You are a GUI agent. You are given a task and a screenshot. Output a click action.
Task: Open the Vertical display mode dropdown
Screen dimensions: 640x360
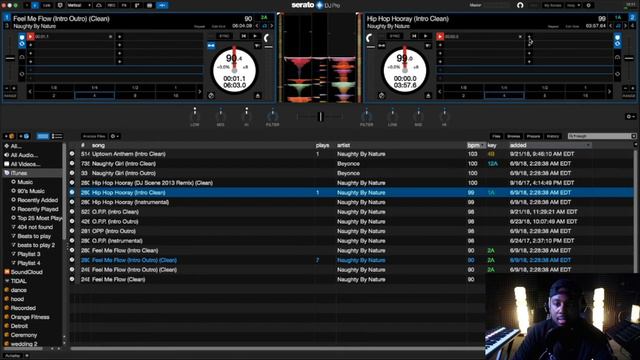pos(78,5)
